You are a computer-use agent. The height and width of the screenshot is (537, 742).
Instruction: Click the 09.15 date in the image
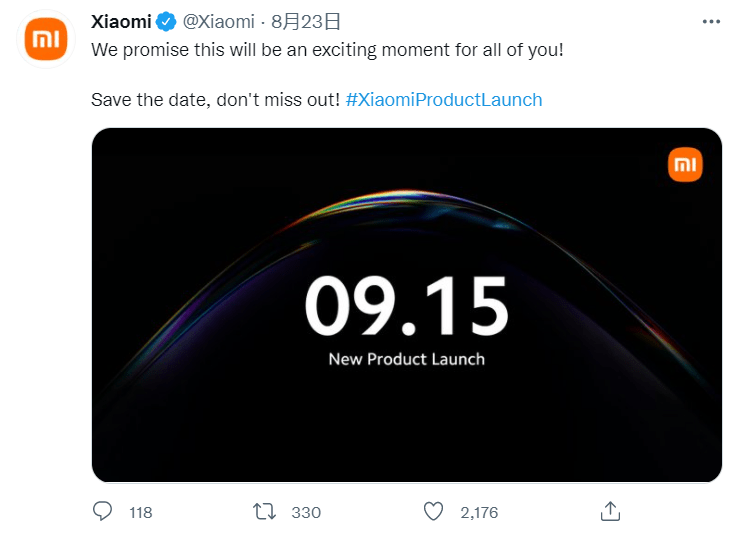[406, 305]
